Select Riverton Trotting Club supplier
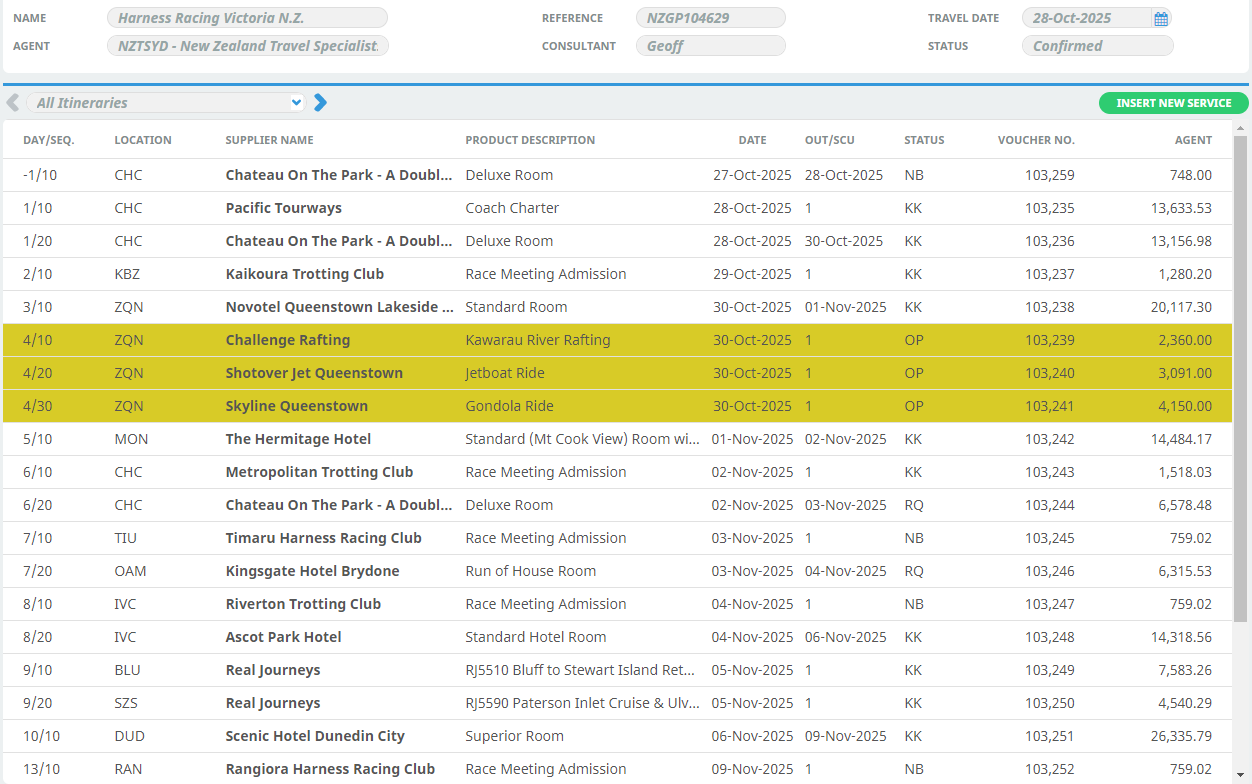Viewport: 1252px width, 784px height. pos(303,604)
